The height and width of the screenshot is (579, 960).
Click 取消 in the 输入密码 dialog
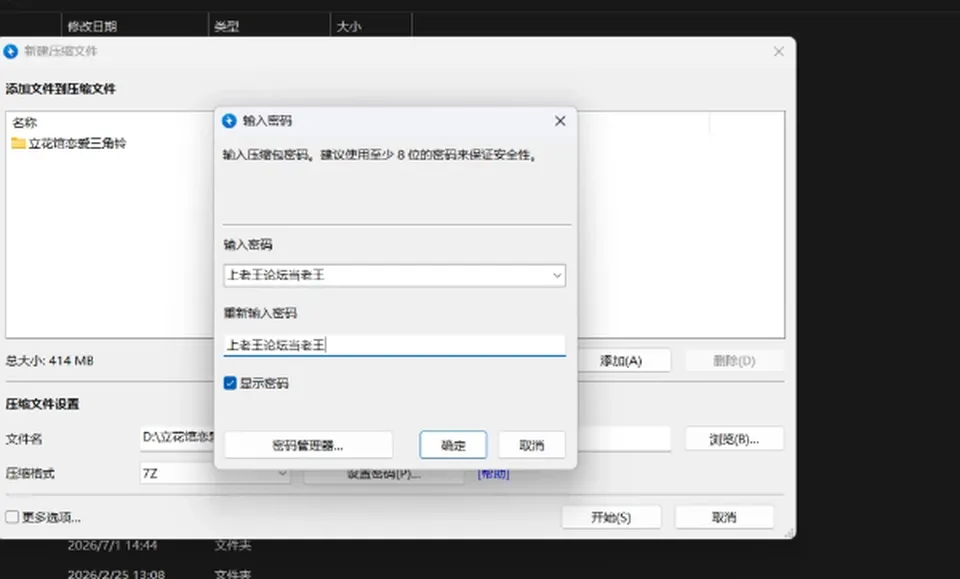coord(531,445)
